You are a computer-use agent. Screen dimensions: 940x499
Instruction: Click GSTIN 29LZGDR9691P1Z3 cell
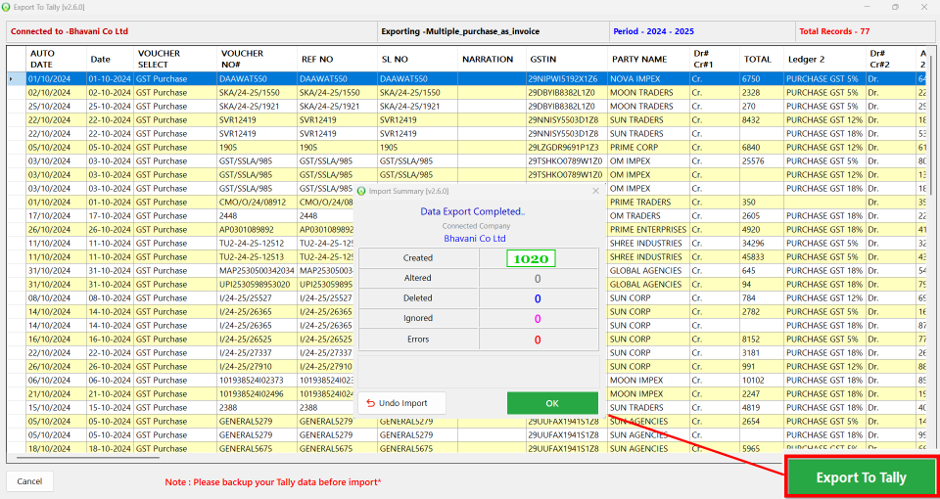566,147
